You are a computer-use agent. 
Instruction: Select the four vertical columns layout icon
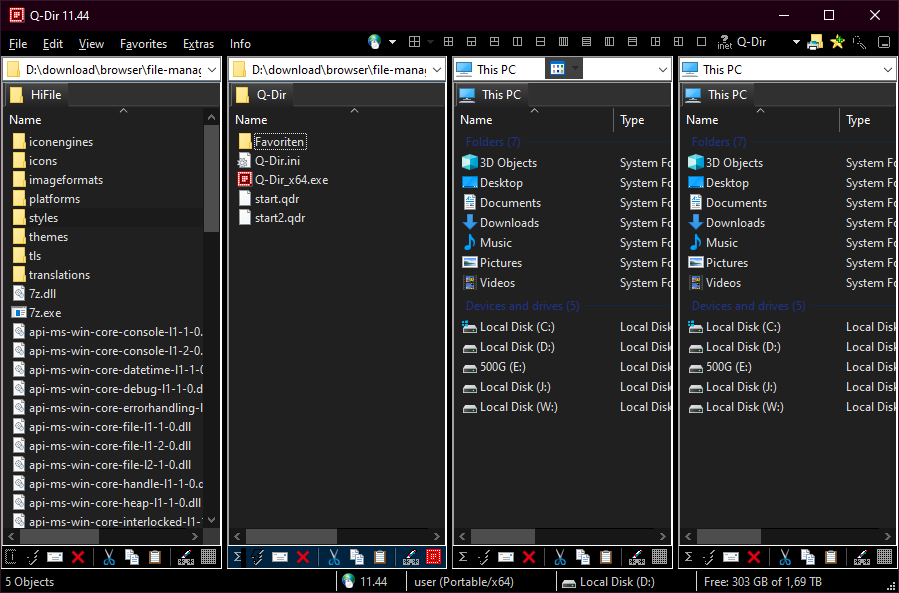(x=563, y=42)
